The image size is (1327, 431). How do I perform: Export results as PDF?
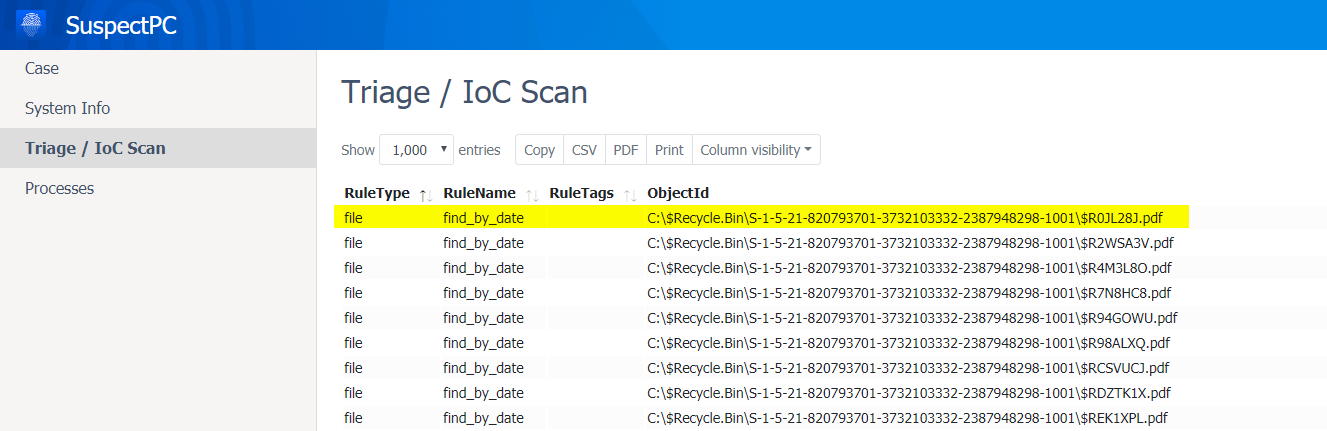626,150
